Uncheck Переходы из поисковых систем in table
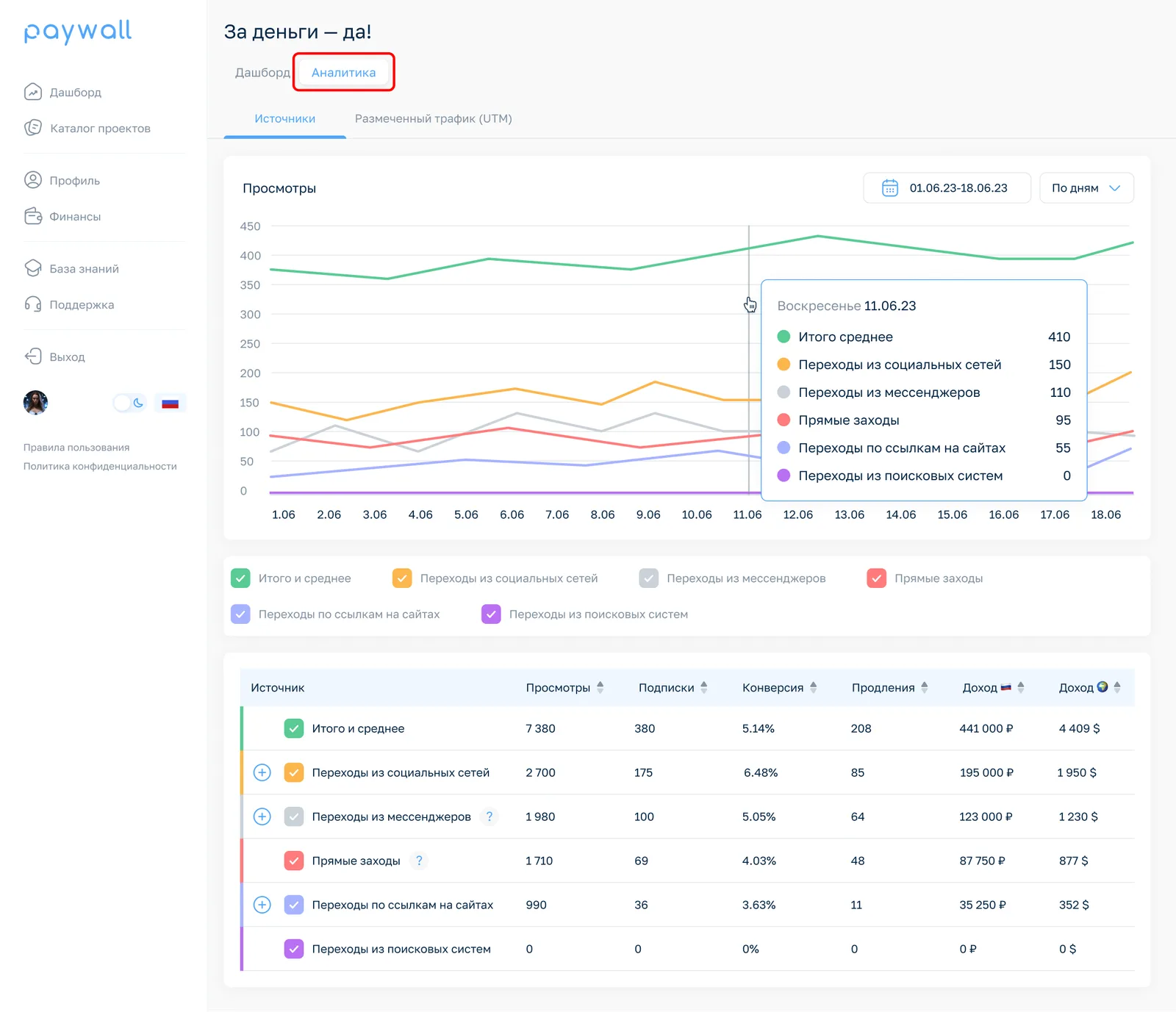 pos(294,949)
